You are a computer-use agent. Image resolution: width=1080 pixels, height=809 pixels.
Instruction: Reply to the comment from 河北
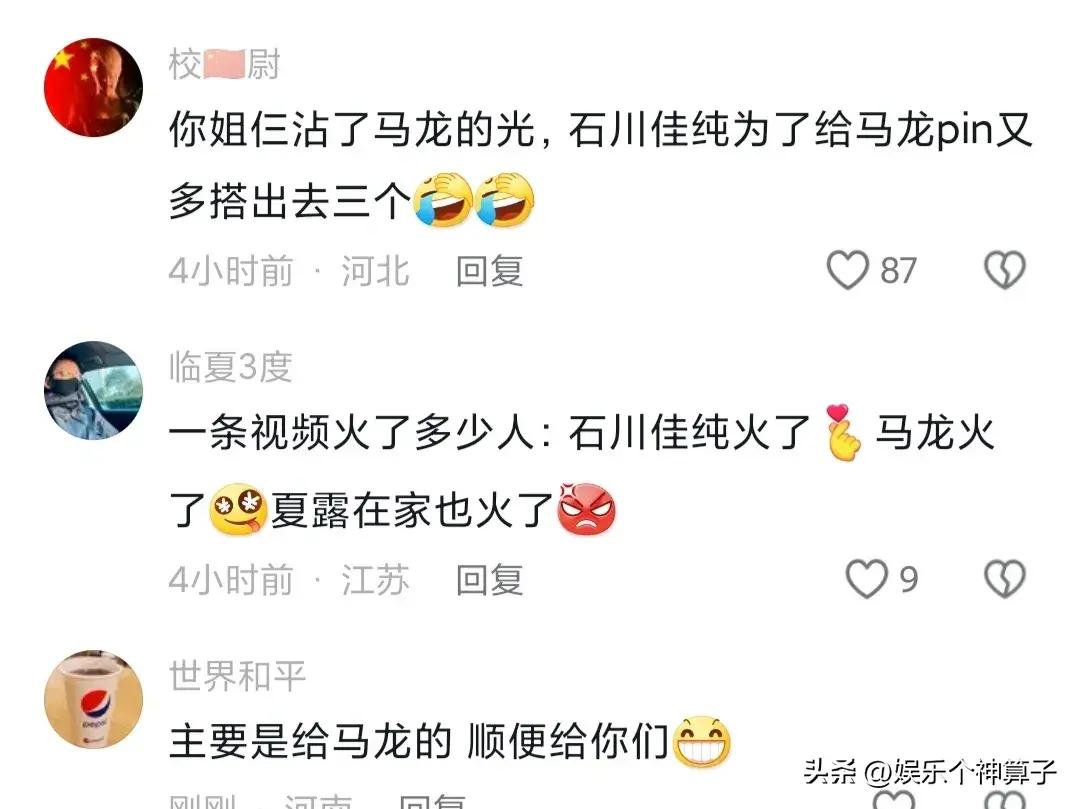point(489,271)
